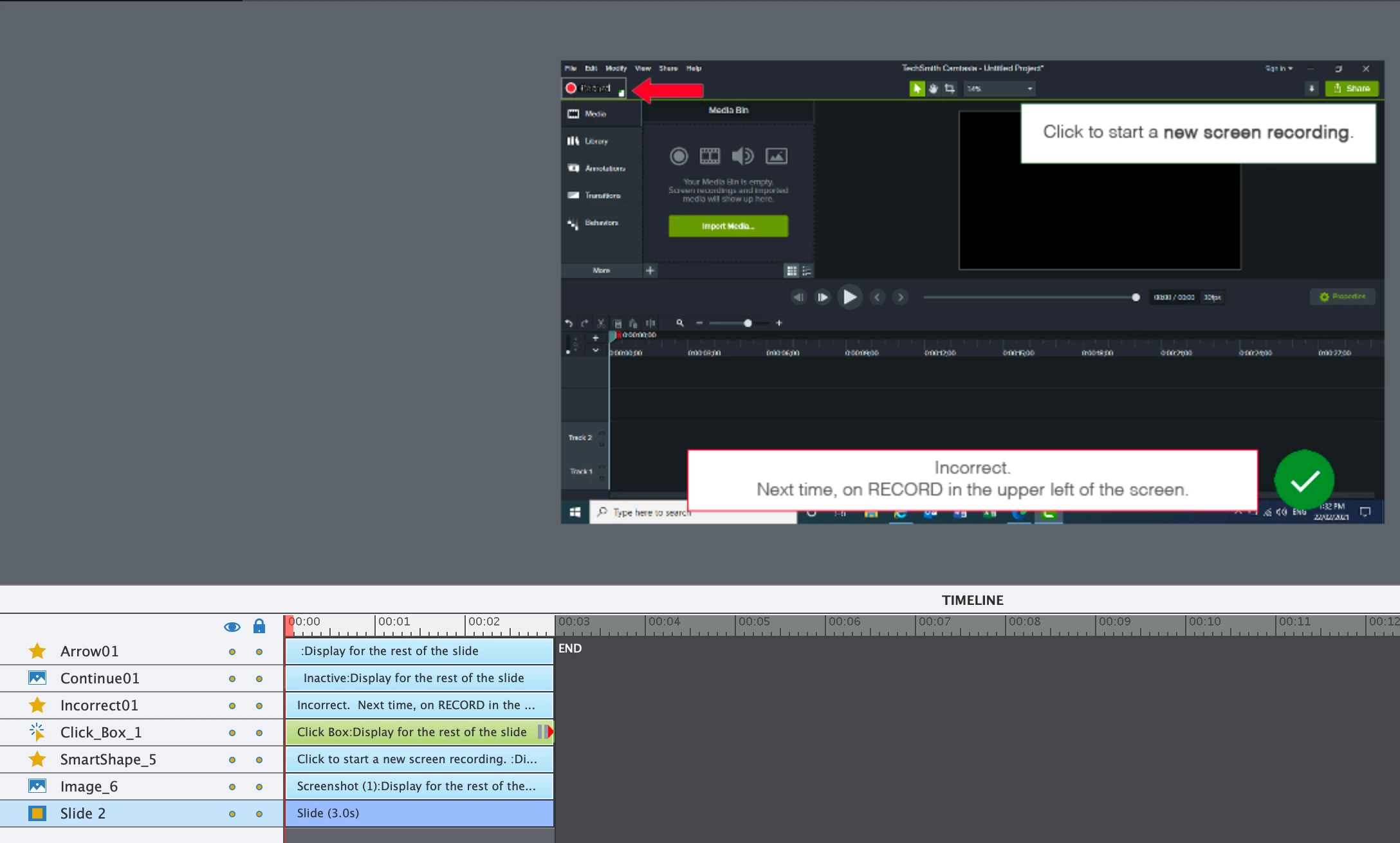Toggle show/hide all layers eye icon
1400x843 pixels.
coord(232,627)
